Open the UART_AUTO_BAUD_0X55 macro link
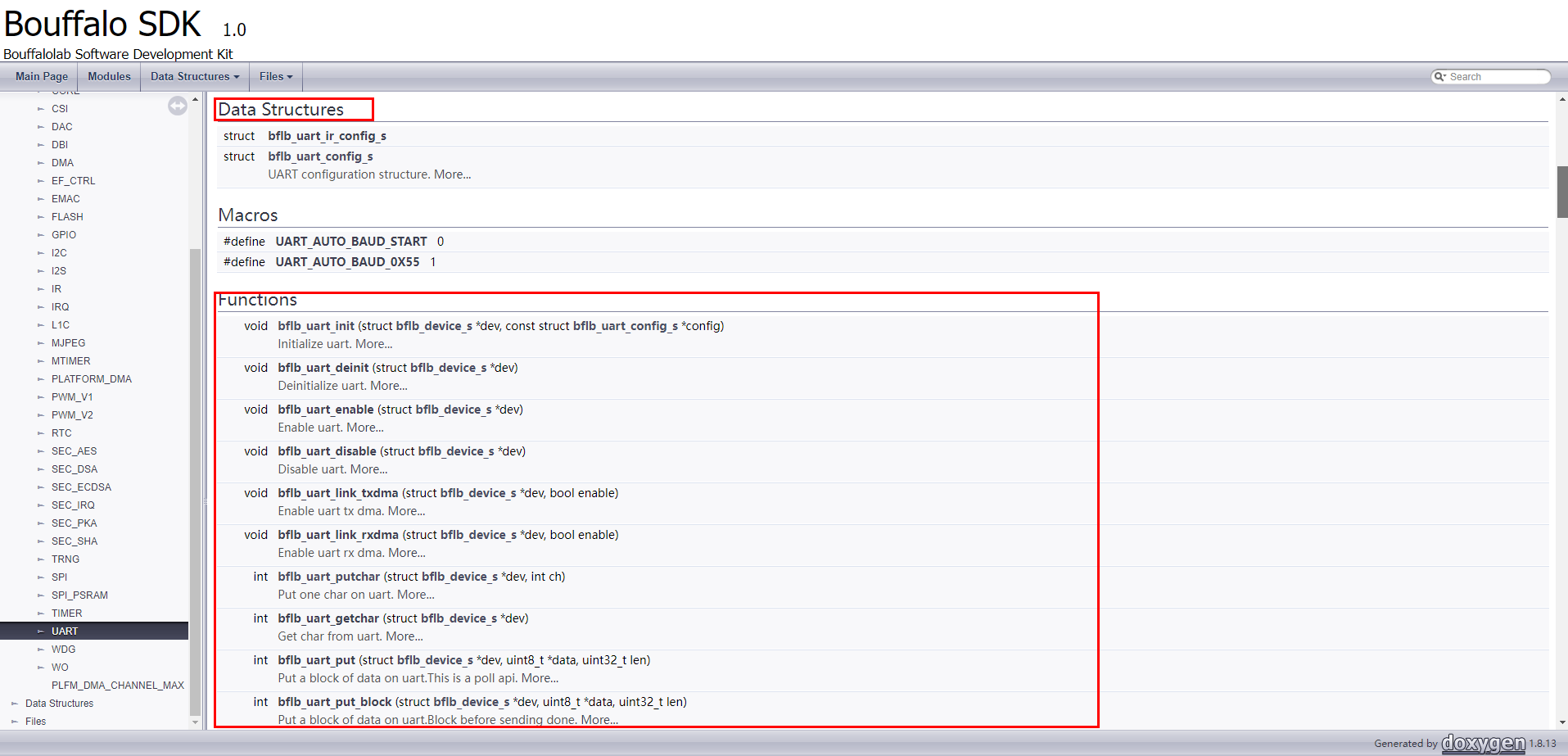The height and width of the screenshot is (756, 1568). 347,262
